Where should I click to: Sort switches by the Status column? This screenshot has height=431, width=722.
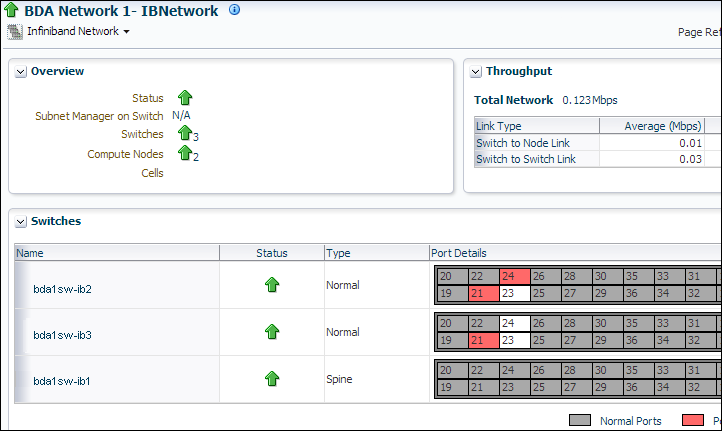pyautogui.click(x=272, y=253)
